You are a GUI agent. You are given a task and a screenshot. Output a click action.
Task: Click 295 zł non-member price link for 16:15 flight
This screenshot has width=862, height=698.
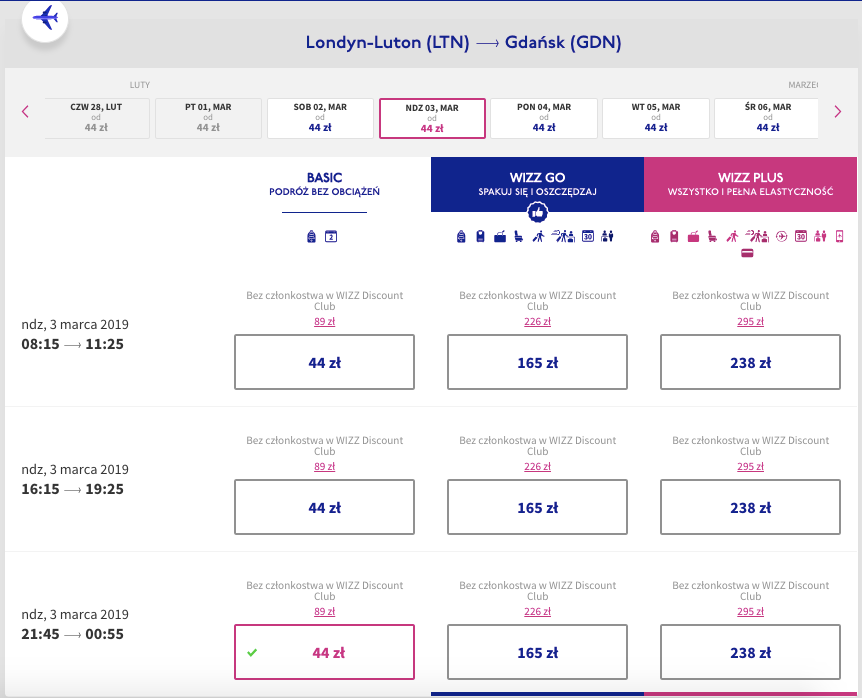[750, 467]
